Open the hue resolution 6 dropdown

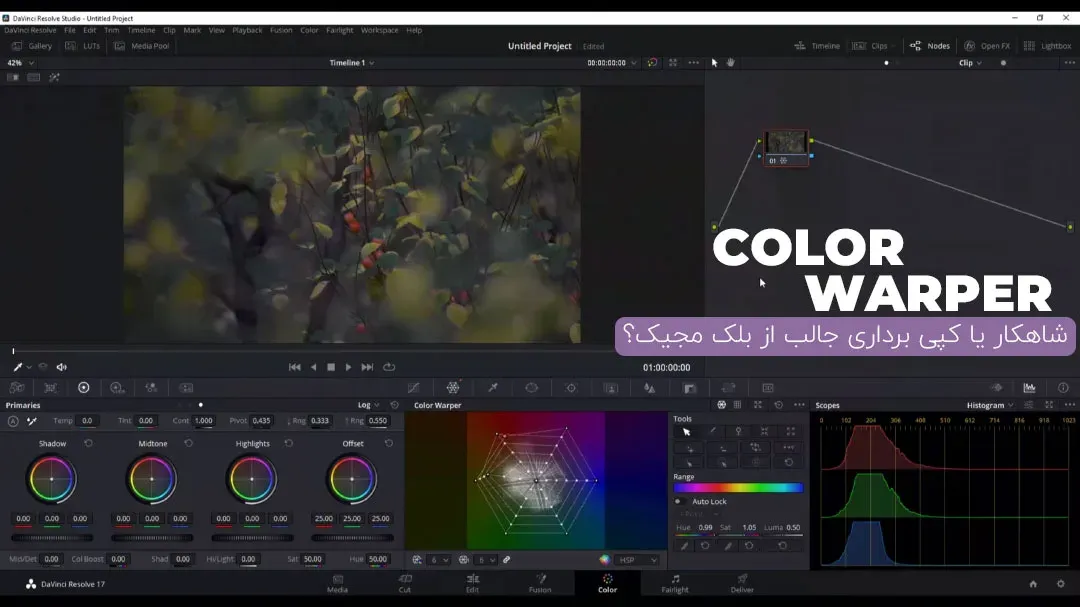tap(439, 560)
